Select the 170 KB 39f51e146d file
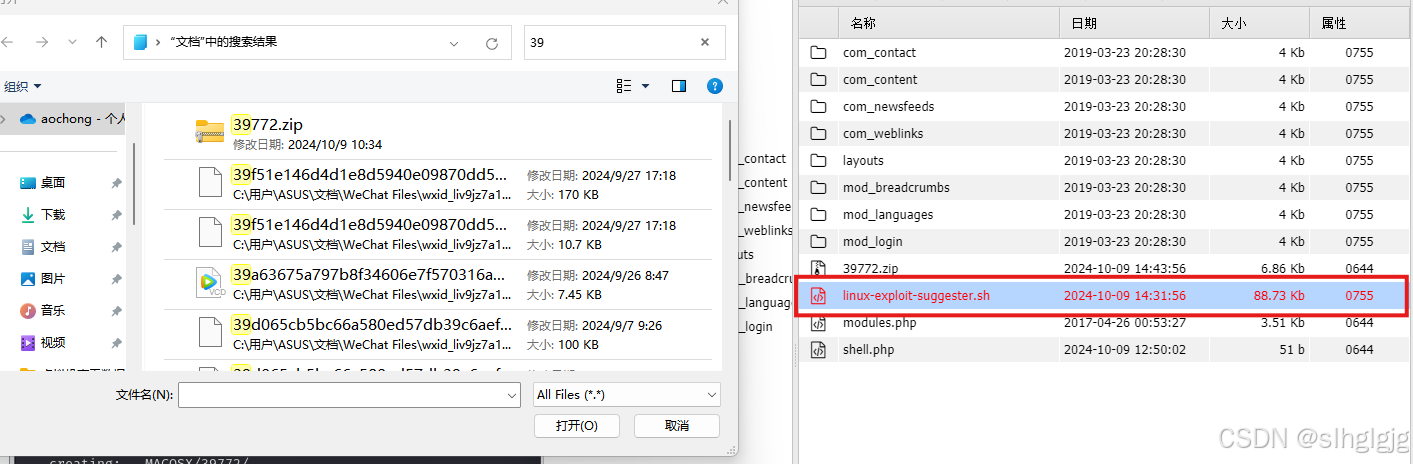The image size is (1413, 464). [x=437, y=183]
